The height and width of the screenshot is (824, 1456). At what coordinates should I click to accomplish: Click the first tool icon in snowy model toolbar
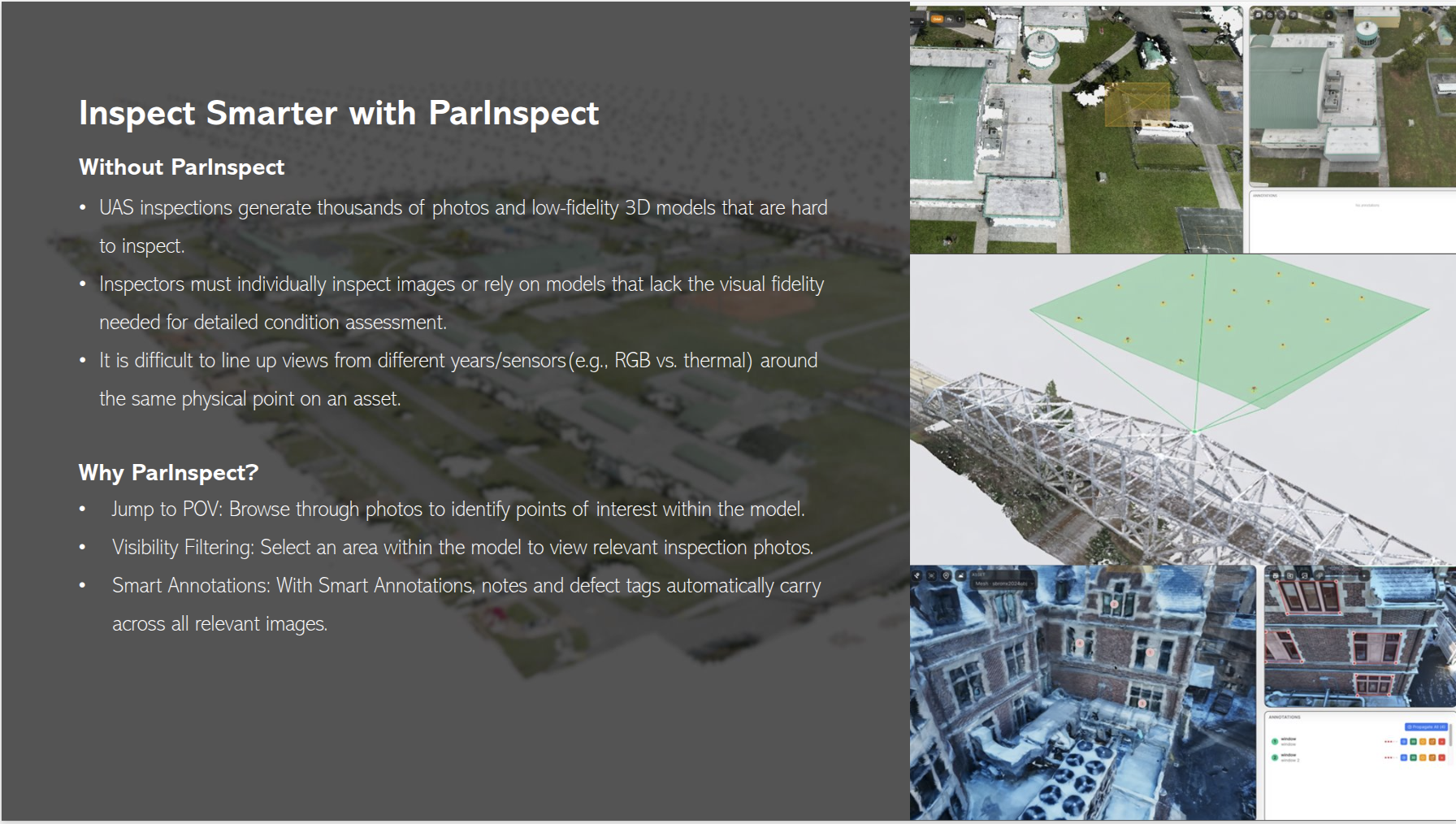click(x=917, y=575)
